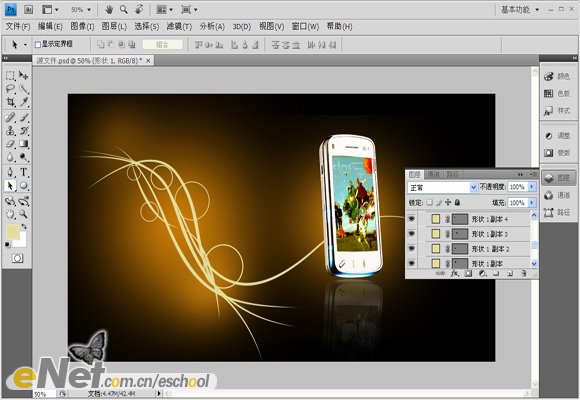580x400 pixels.
Task: Select the History Brush tool
Action: click(x=24, y=130)
